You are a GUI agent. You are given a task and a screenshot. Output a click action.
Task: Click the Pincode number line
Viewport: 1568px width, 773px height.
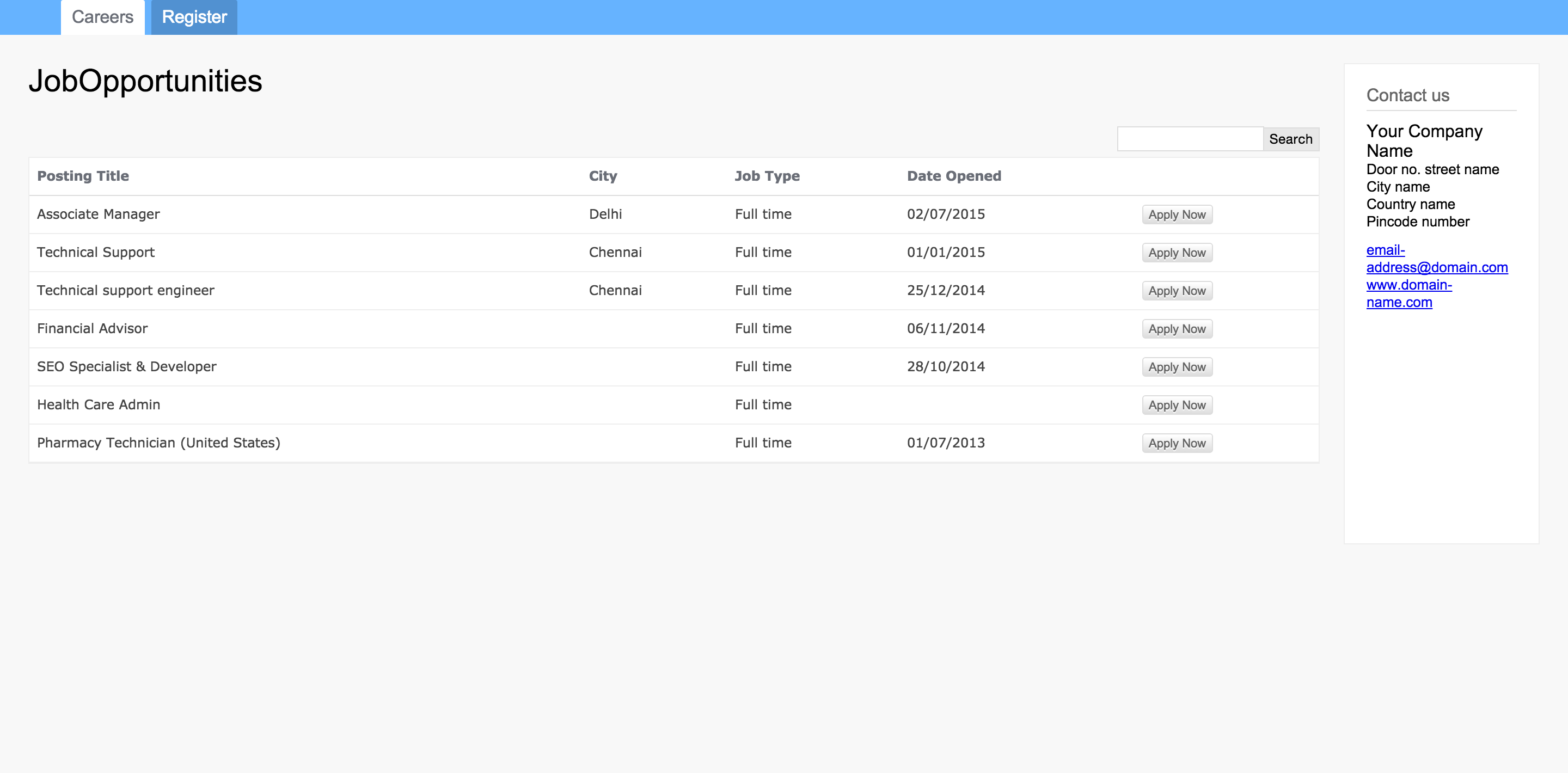click(x=1418, y=222)
